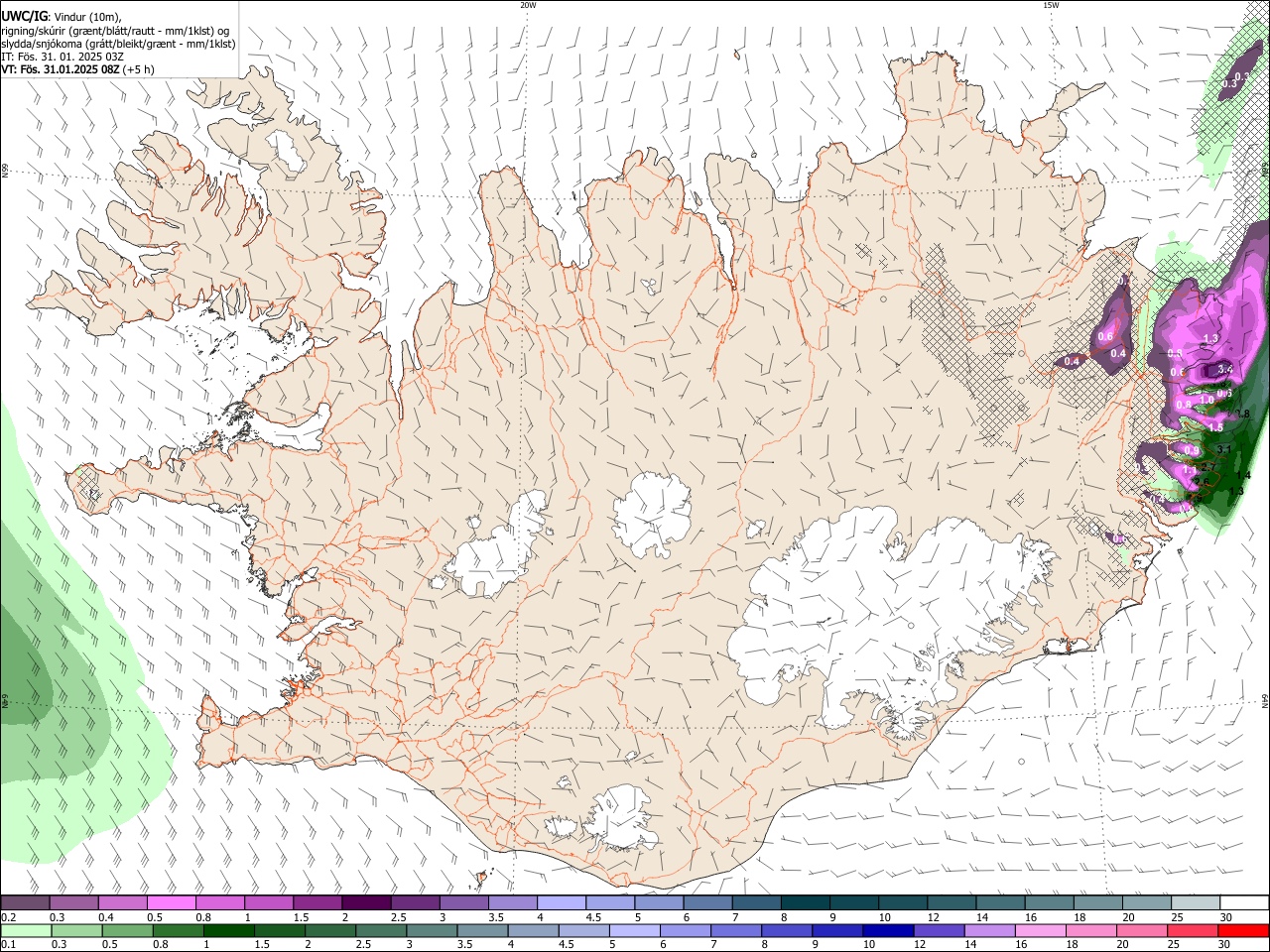Click the bold 'VT: Fös. 31.01.2025 08Z' line
1270x952 pixels.
tap(61, 69)
